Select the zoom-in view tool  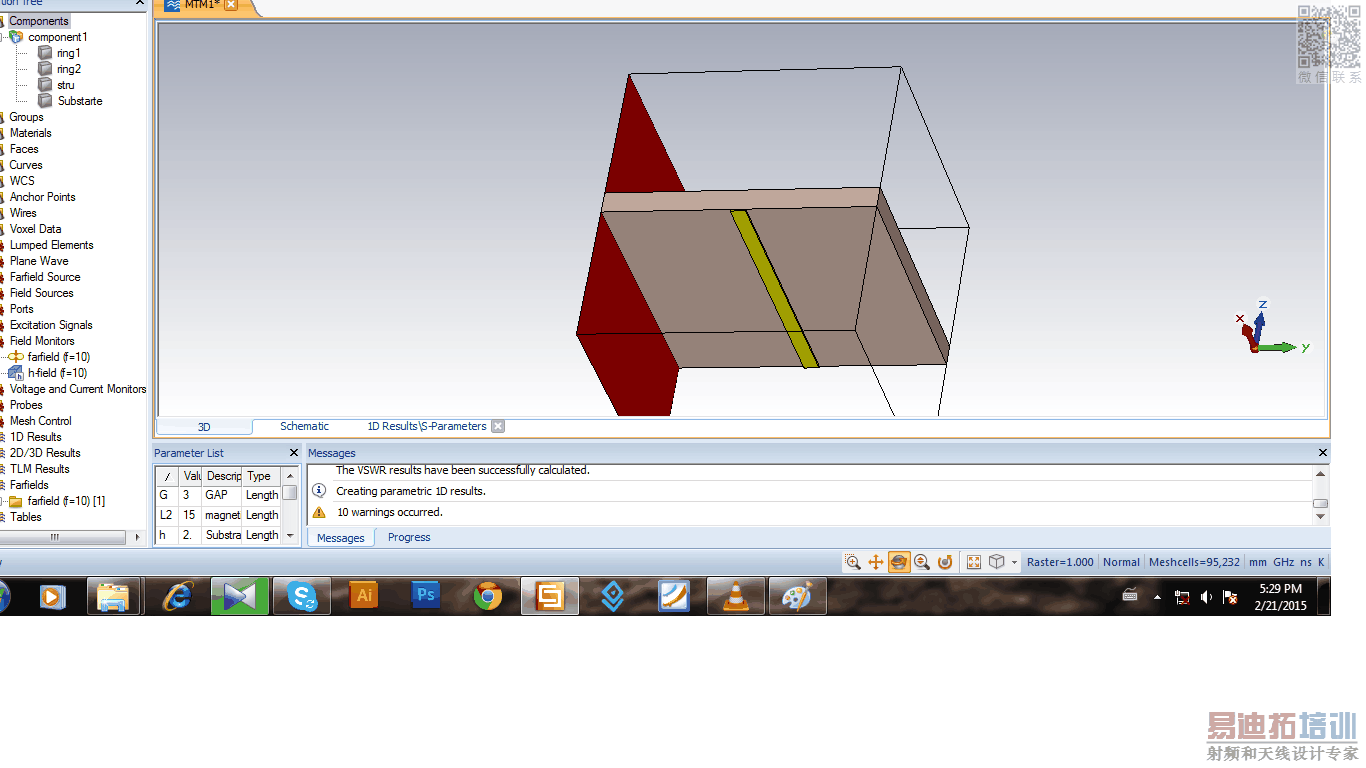[x=853, y=562]
